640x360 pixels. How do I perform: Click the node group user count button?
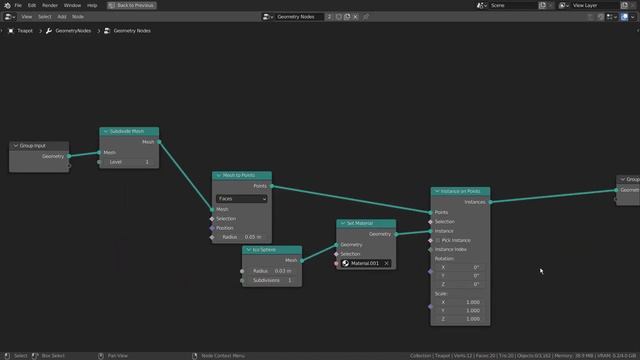(329, 17)
